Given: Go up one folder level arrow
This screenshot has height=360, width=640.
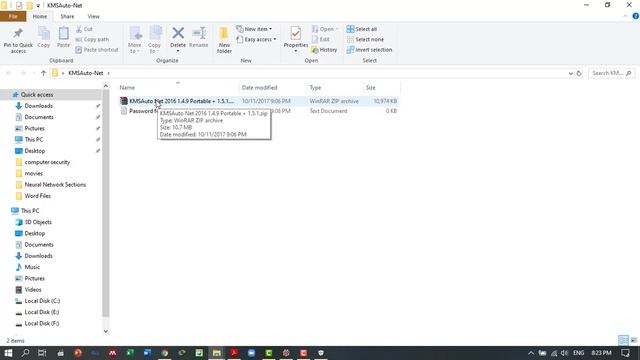Looking at the screenshot, I should coord(43,73).
